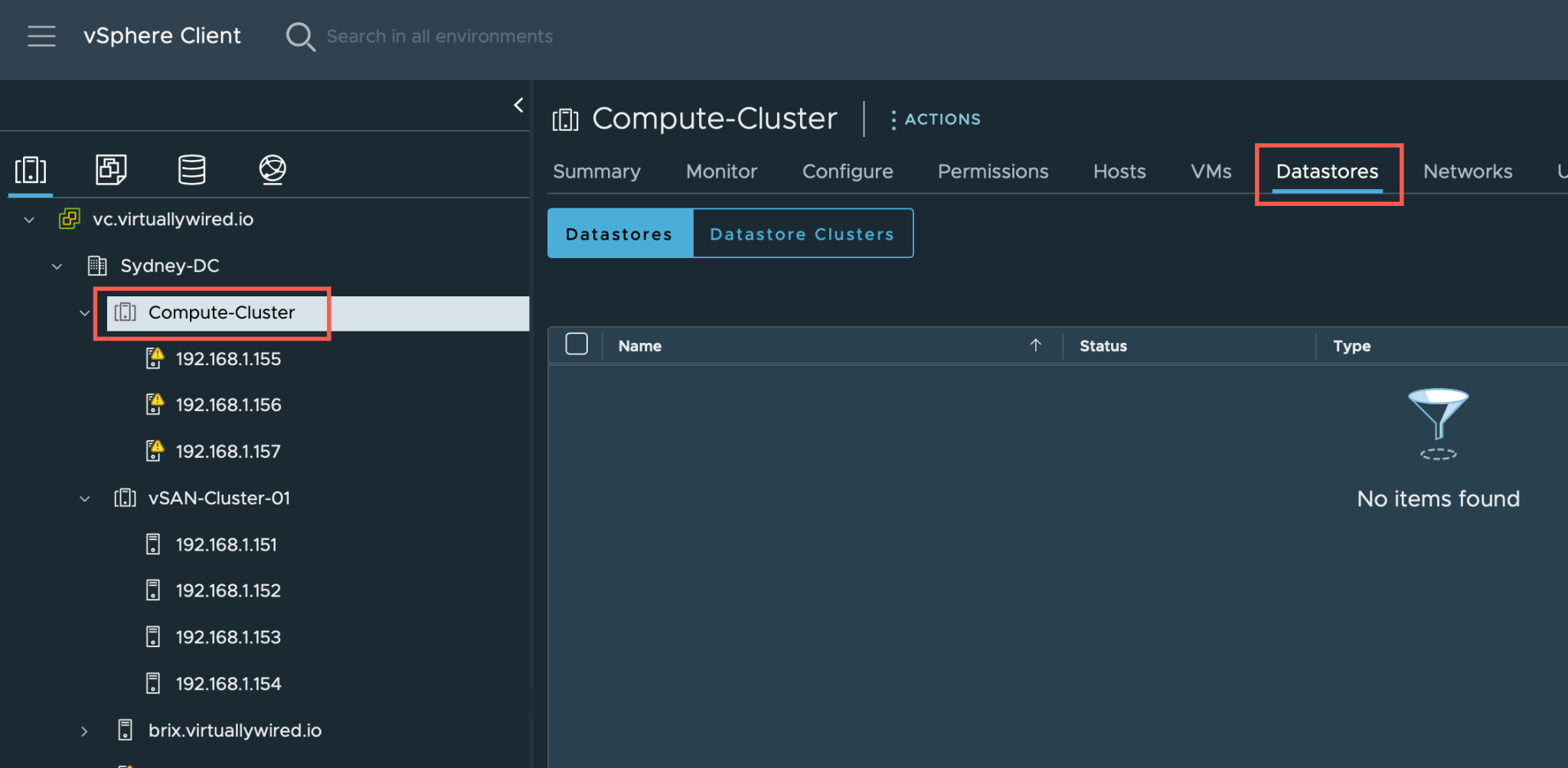Click the vCenter icon for vc.virtuallywired.io

pos(69,219)
